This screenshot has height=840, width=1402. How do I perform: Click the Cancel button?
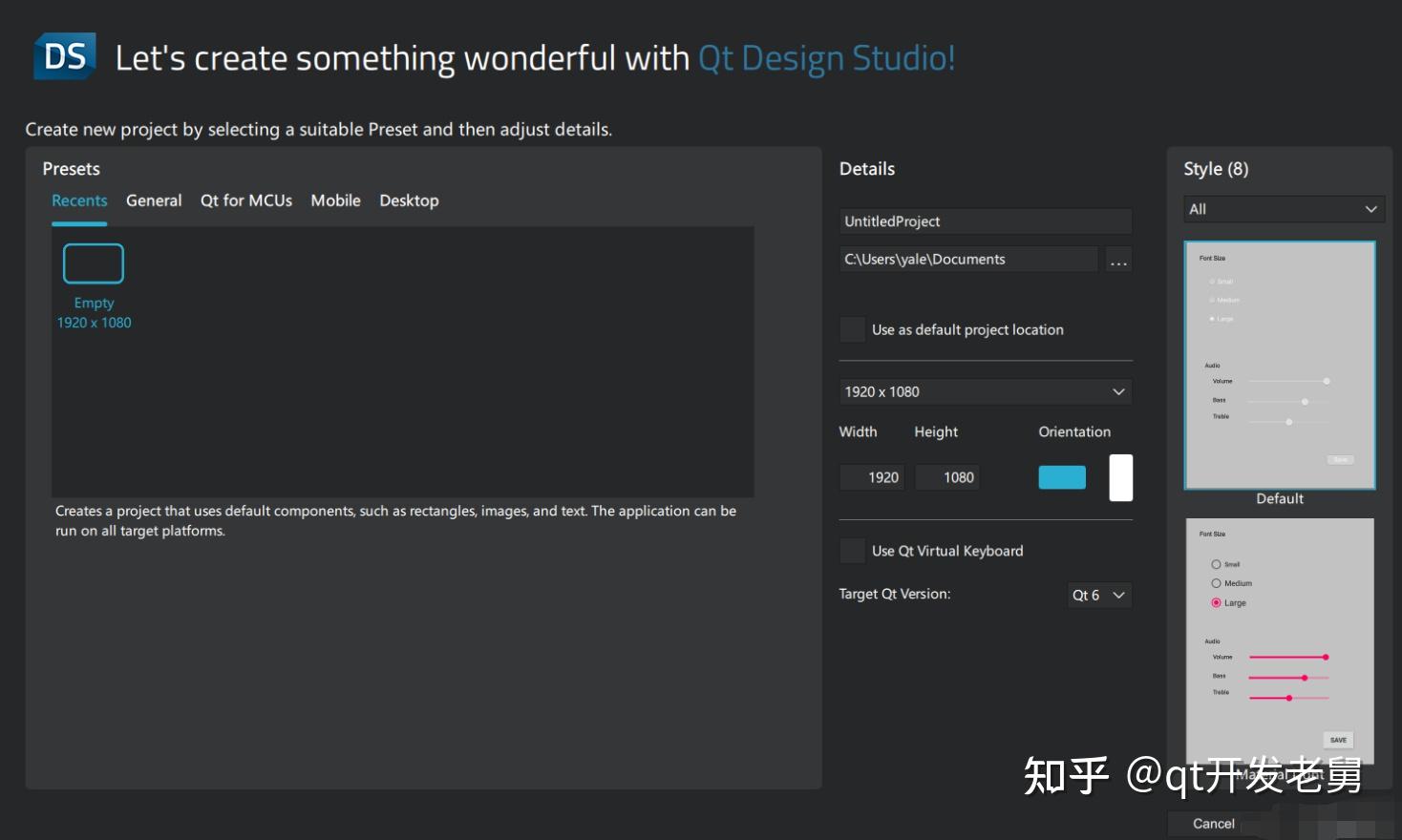(1214, 824)
